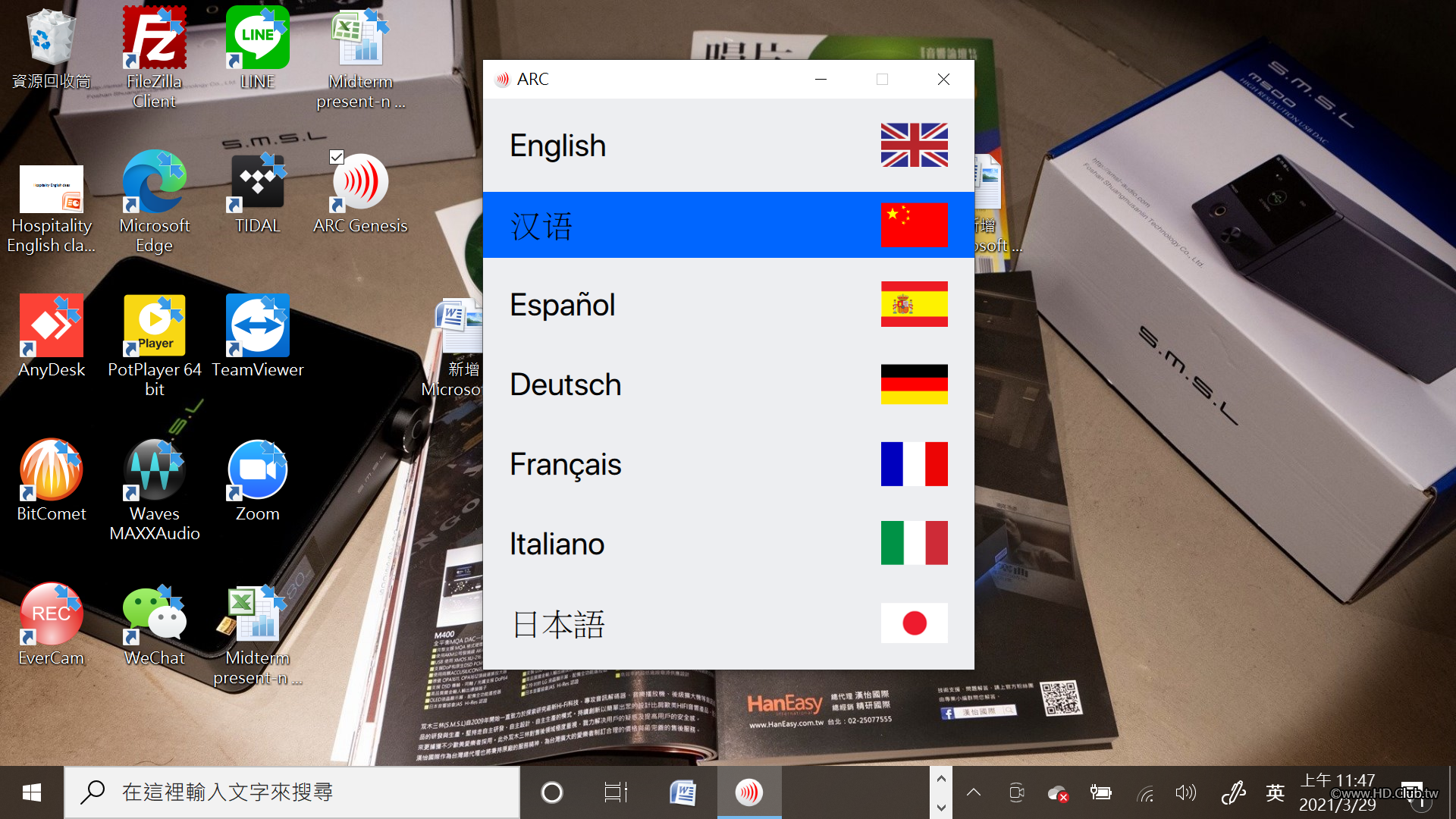Click the French flag icon
1456x819 pixels.
(914, 464)
